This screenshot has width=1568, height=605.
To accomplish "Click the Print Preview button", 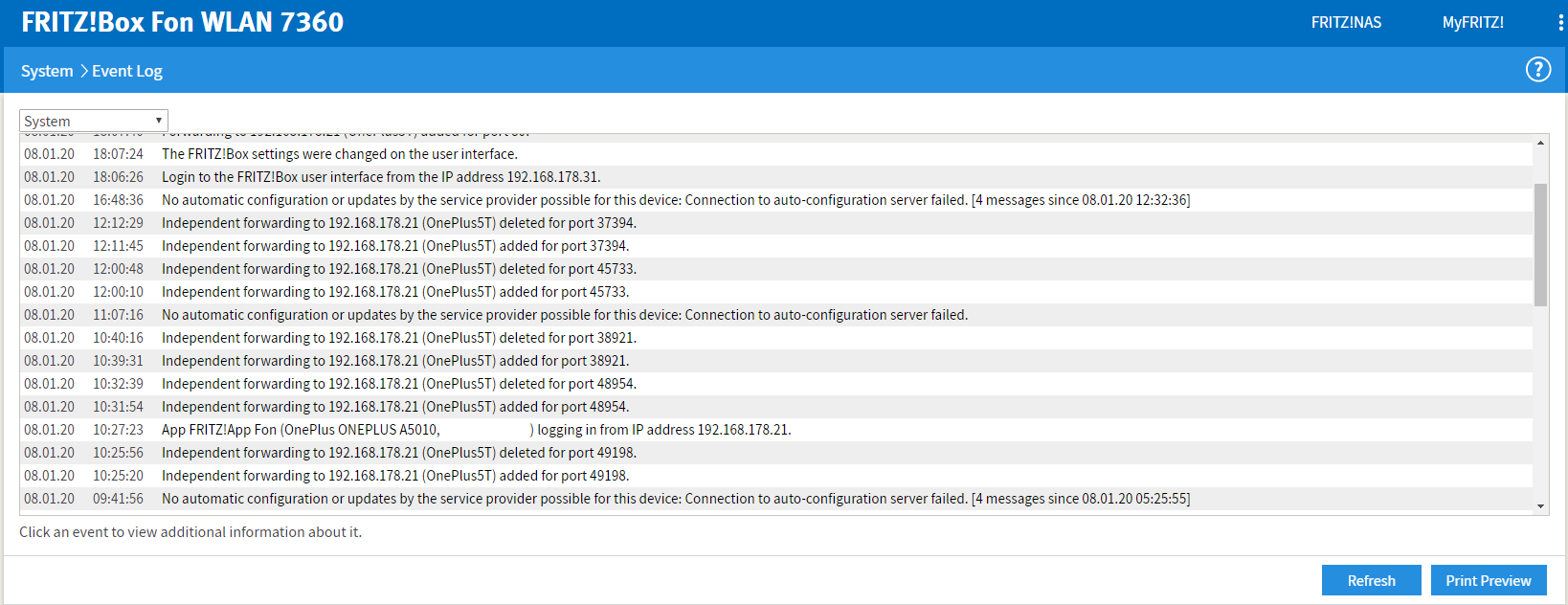I will click(x=1488, y=580).
